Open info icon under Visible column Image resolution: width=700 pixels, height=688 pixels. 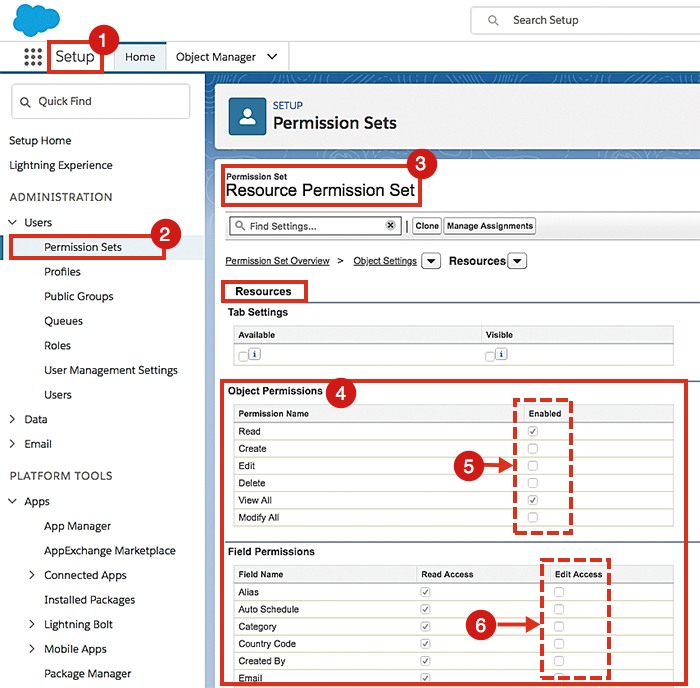tap(501, 354)
